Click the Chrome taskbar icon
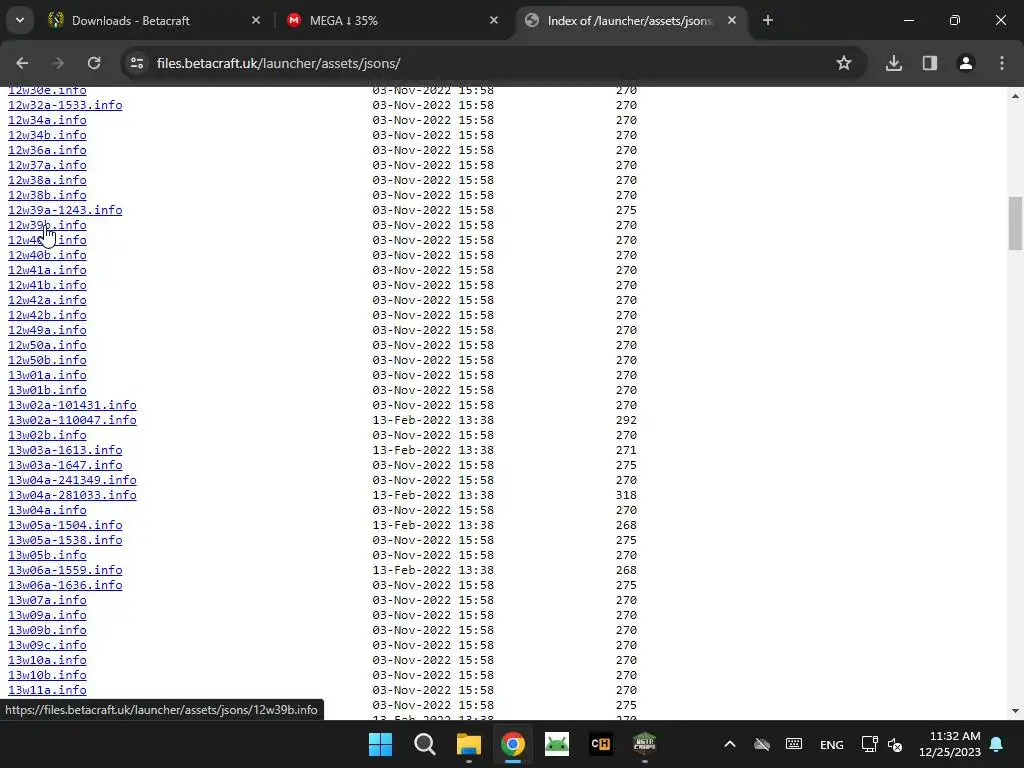 click(513, 744)
